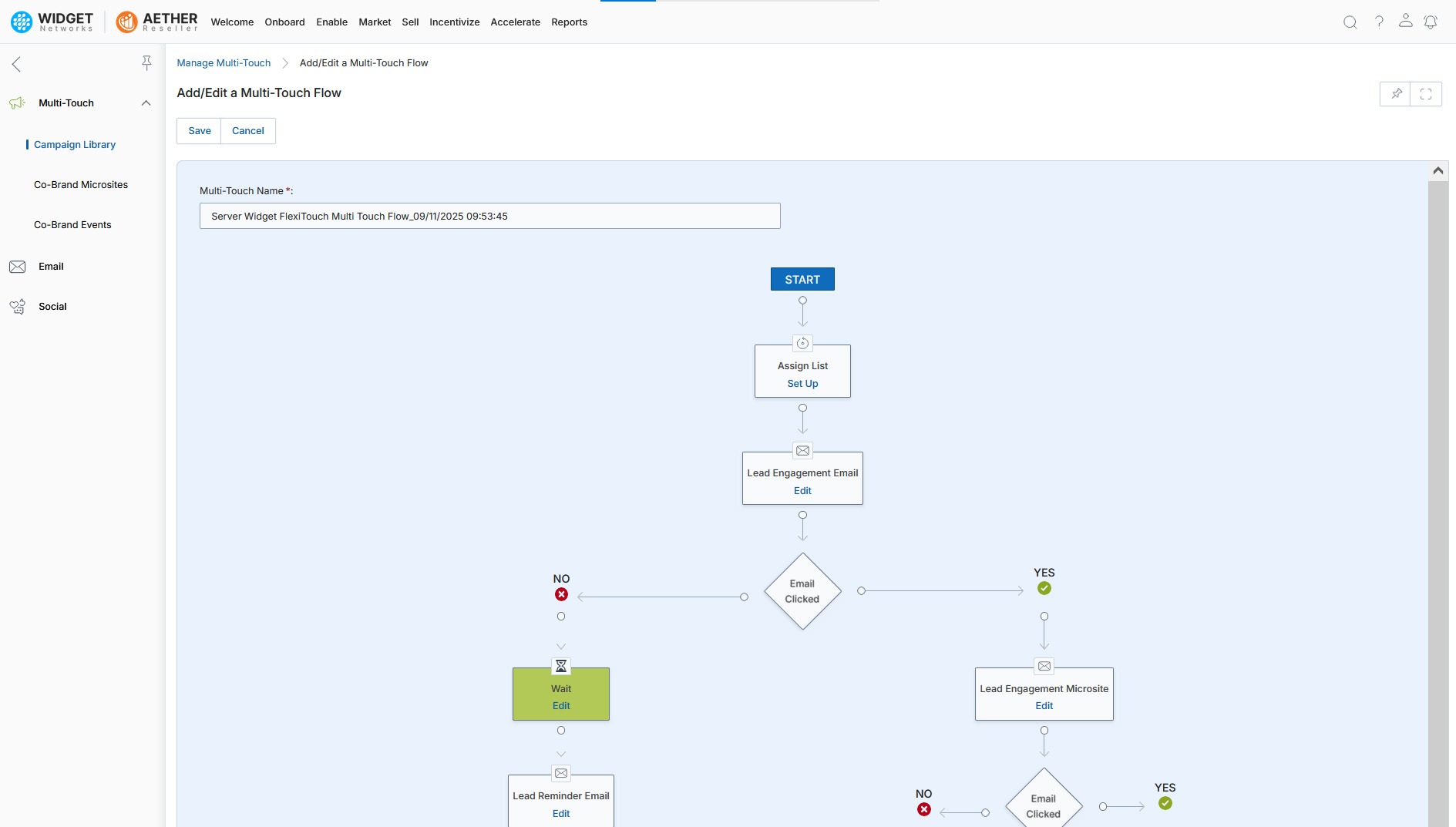Open the Onboard menu

click(x=284, y=22)
